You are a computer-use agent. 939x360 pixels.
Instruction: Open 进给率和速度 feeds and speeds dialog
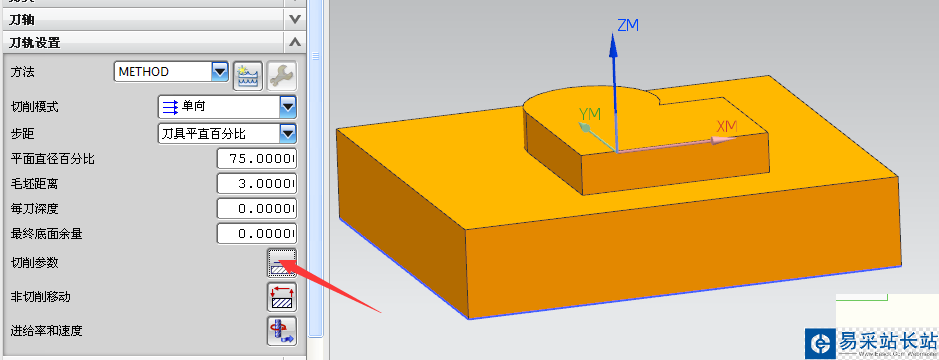pyautogui.click(x=281, y=331)
